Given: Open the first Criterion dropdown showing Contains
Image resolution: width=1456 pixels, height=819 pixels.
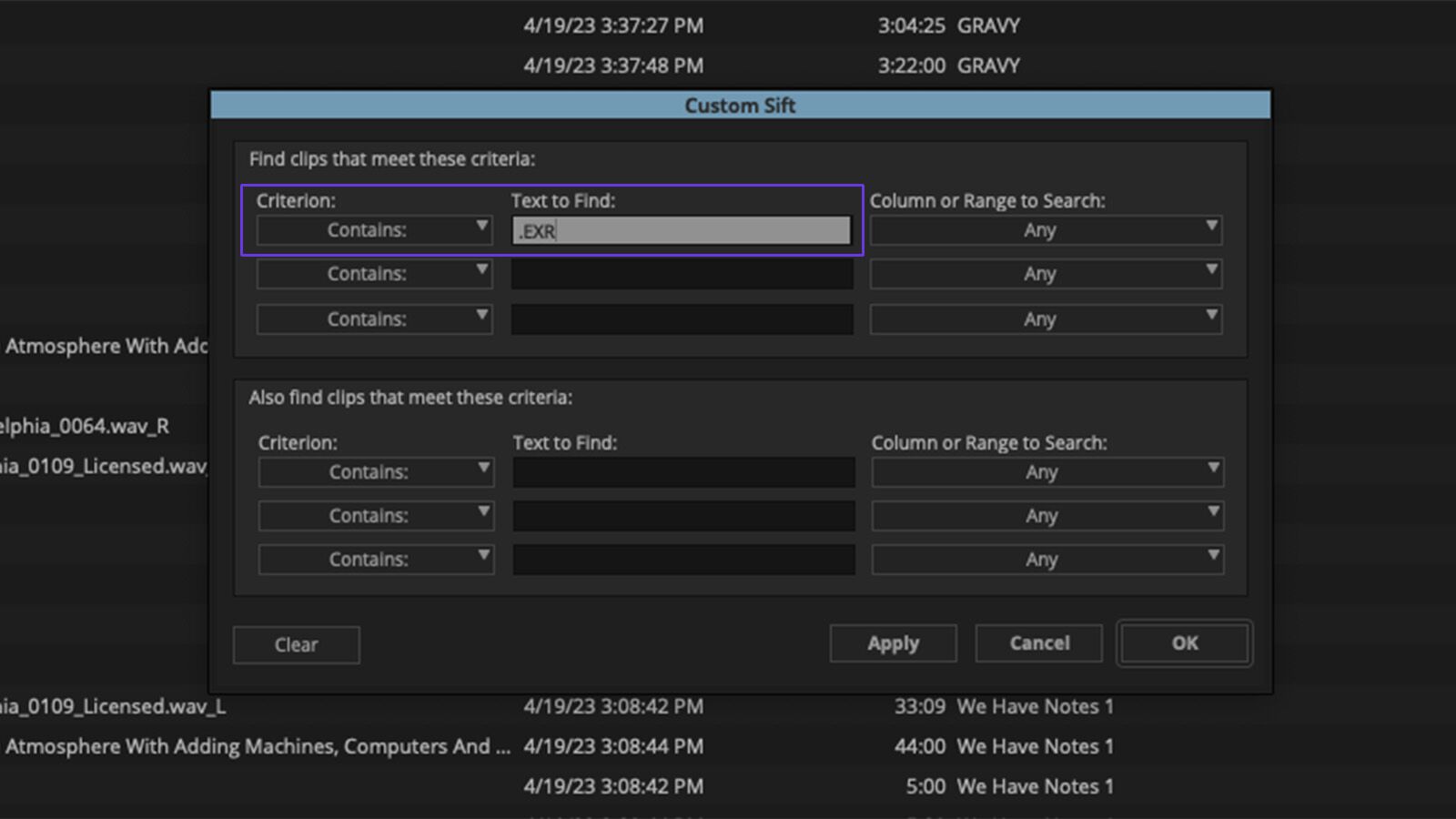Looking at the screenshot, I should [373, 230].
